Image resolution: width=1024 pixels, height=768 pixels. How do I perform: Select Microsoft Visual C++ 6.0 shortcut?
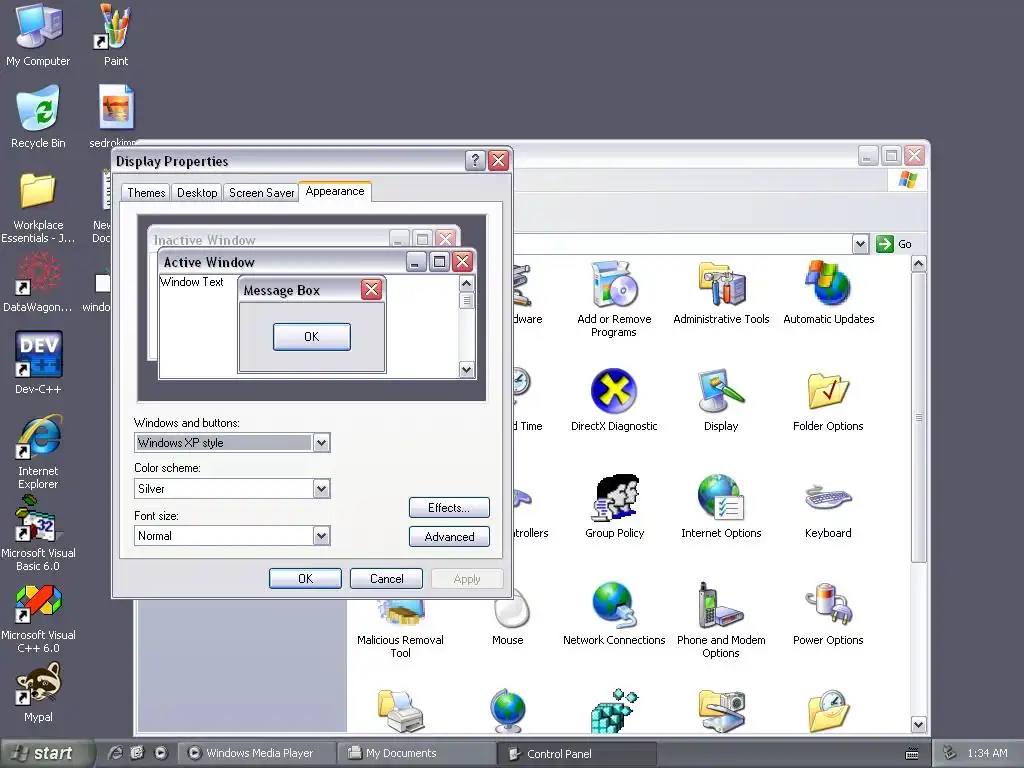tap(38, 619)
